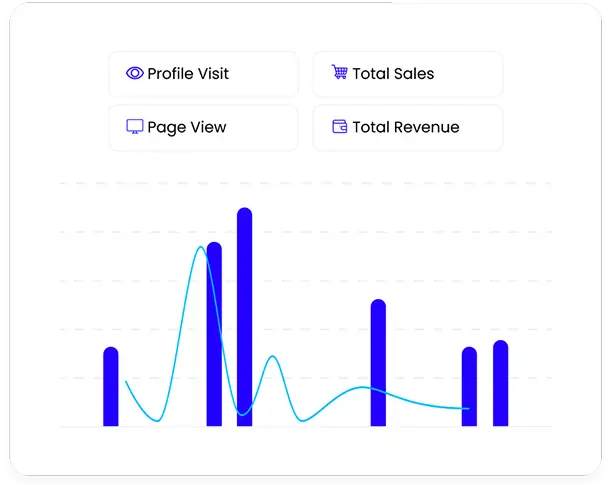The width and height of the screenshot is (608, 485).
Task: Open the Total Revenue metric
Action: [408, 128]
